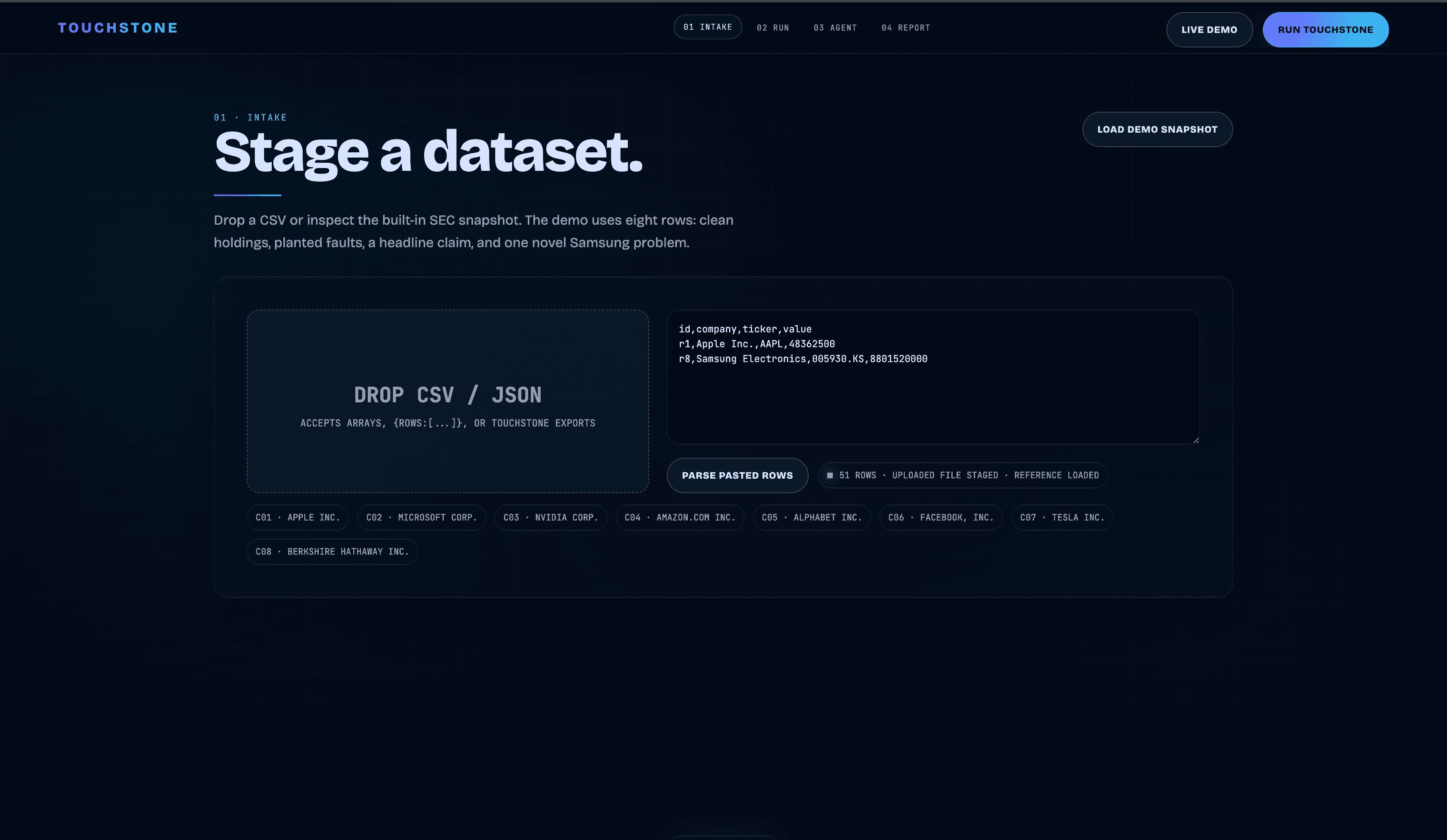1447x840 pixels.
Task: Click the TOUCHSTONE logo
Action: 118,28
